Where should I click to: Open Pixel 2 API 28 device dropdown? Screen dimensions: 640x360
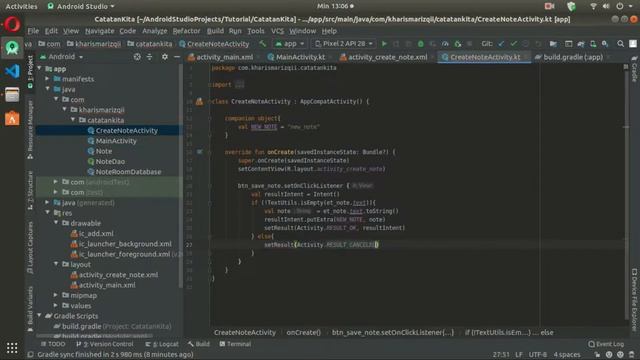click(x=344, y=44)
